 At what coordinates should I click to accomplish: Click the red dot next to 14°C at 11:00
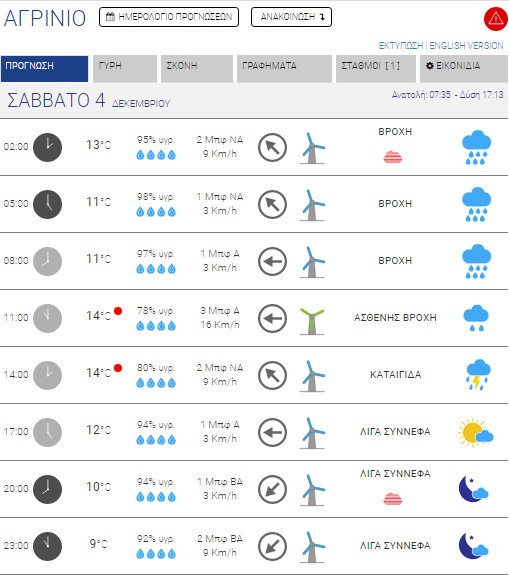coord(118,311)
